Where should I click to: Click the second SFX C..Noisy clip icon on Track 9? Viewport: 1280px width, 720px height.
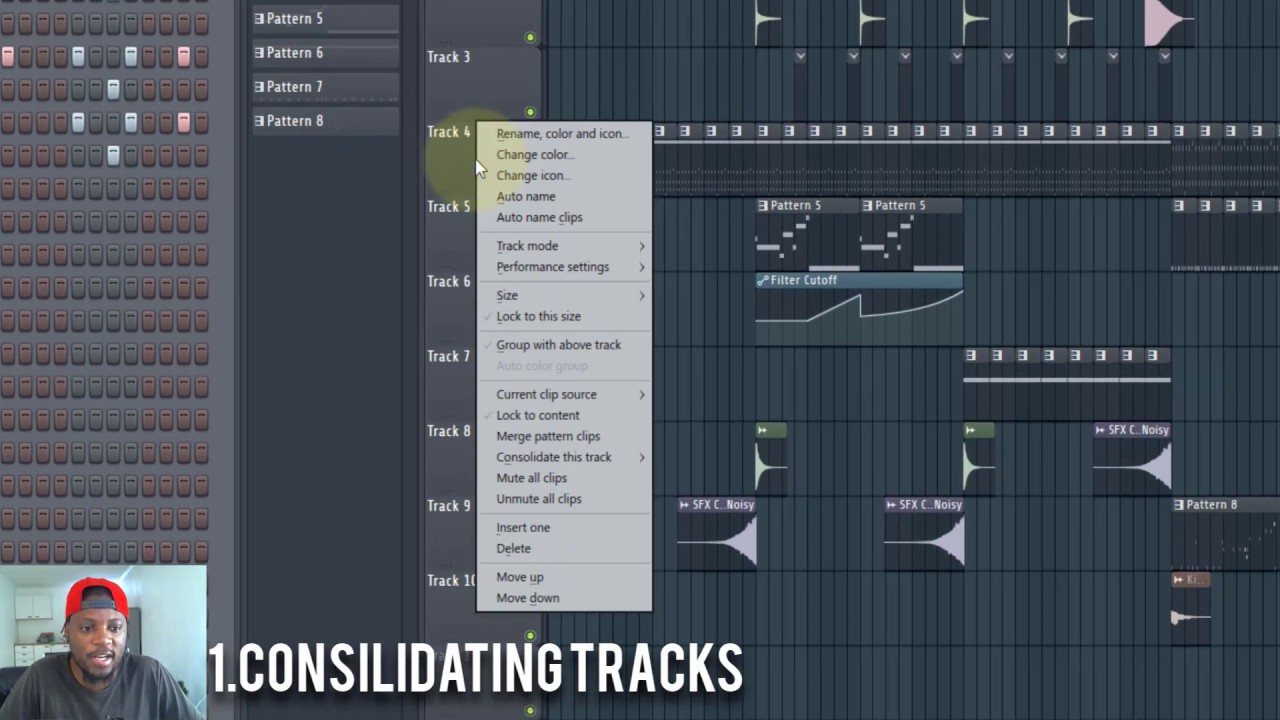892,505
